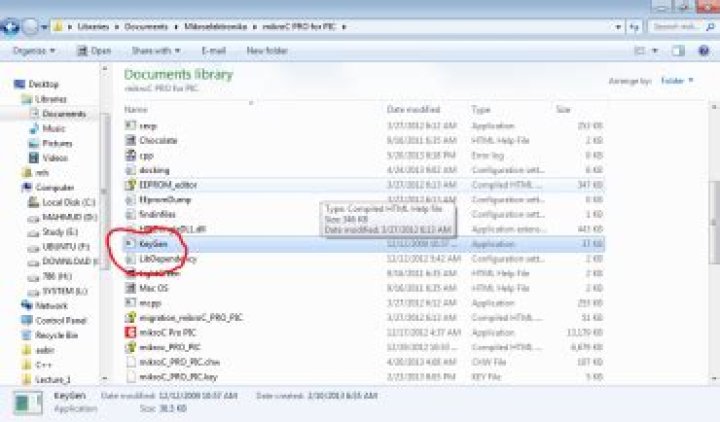
Task: Expand the arrow after Libraries breadcrumb
Action: click(117, 27)
